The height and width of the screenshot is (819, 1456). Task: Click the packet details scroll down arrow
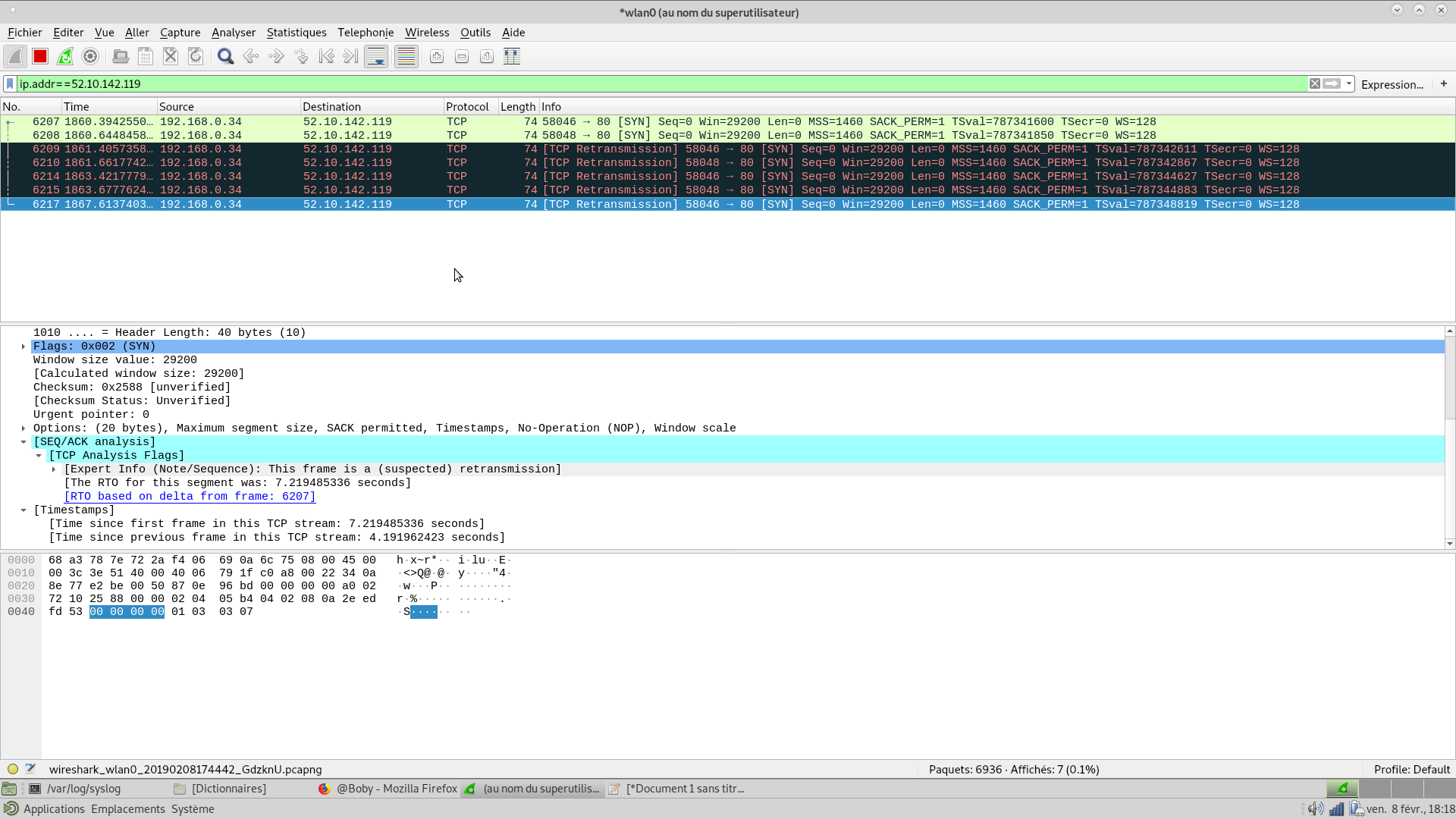click(1449, 543)
